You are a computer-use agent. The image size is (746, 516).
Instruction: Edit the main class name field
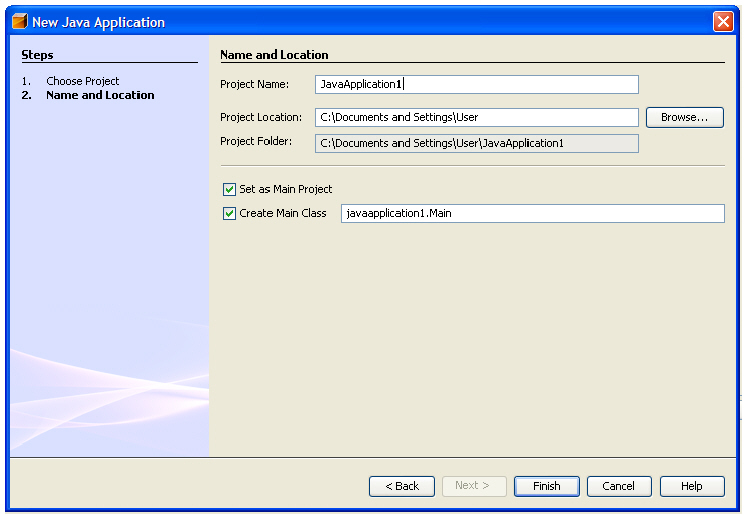533,214
